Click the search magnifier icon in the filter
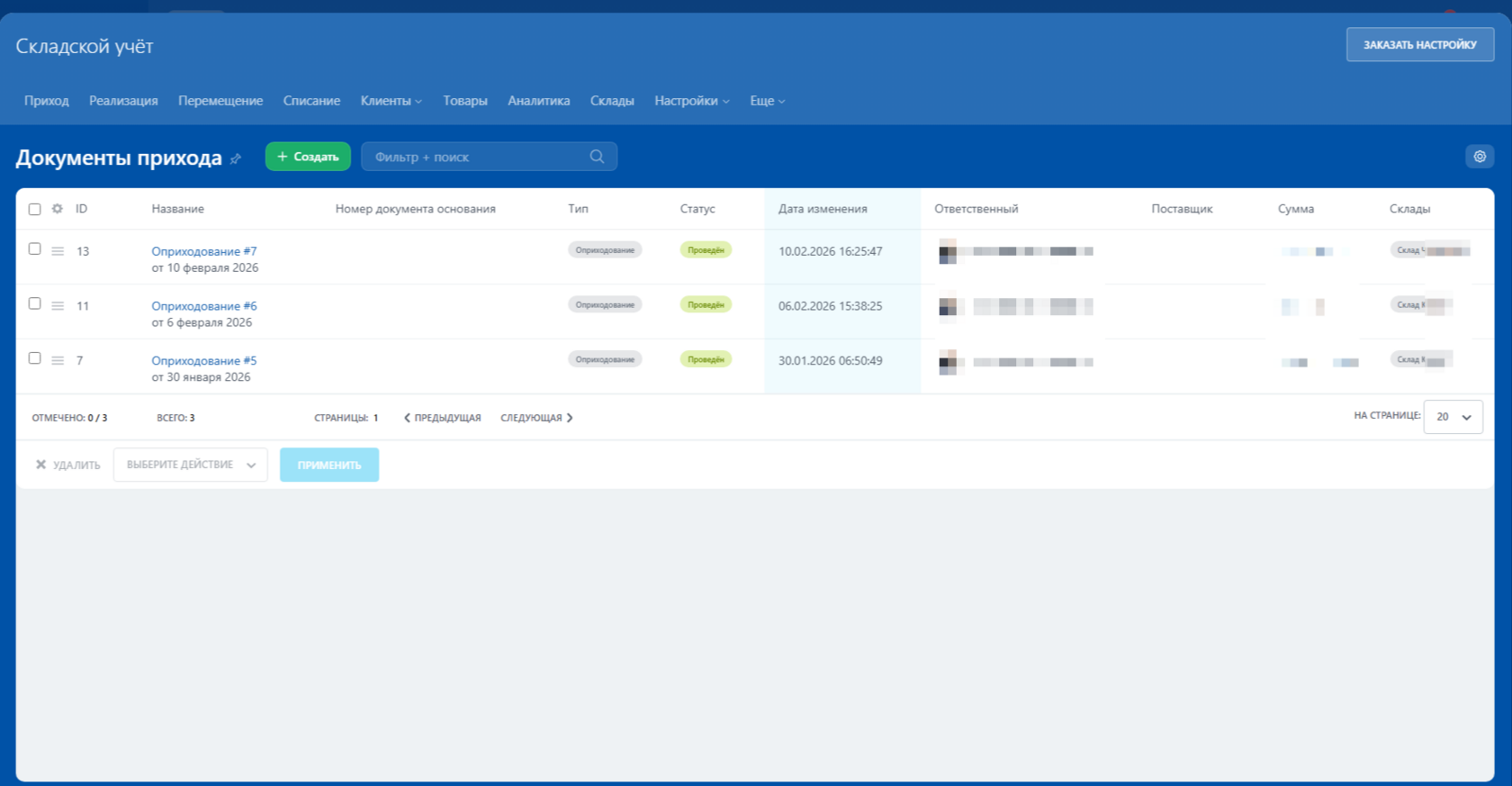The height and width of the screenshot is (786, 1512). [597, 157]
